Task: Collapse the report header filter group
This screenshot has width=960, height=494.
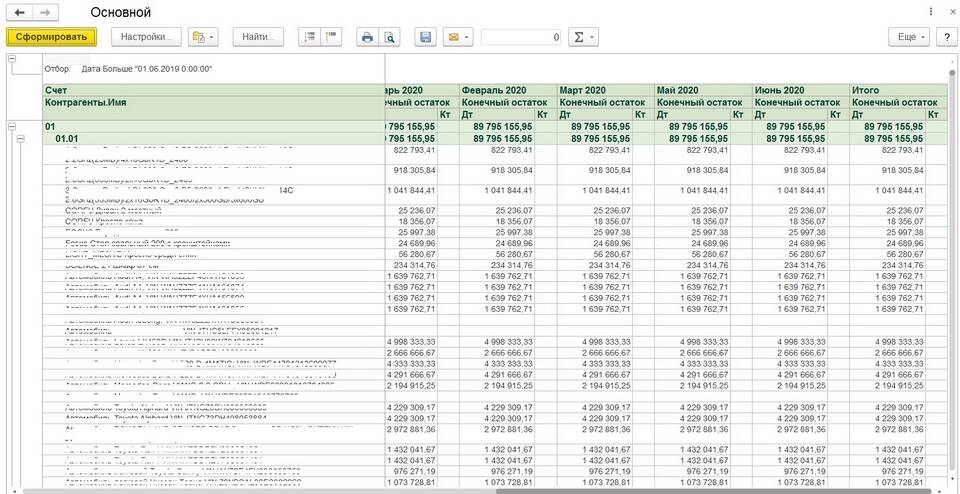Action: coord(12,59)
